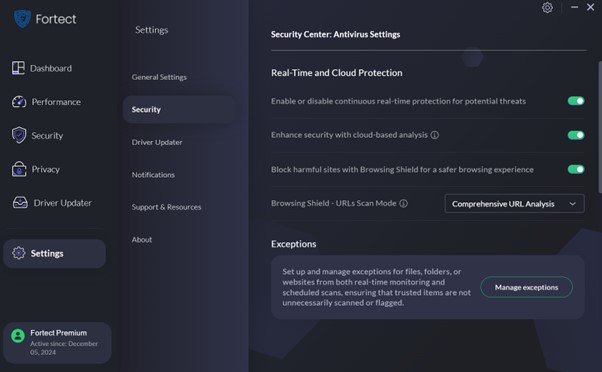
Task: Click the Settings gear icon in sidebar
Action: click(18, 253)
